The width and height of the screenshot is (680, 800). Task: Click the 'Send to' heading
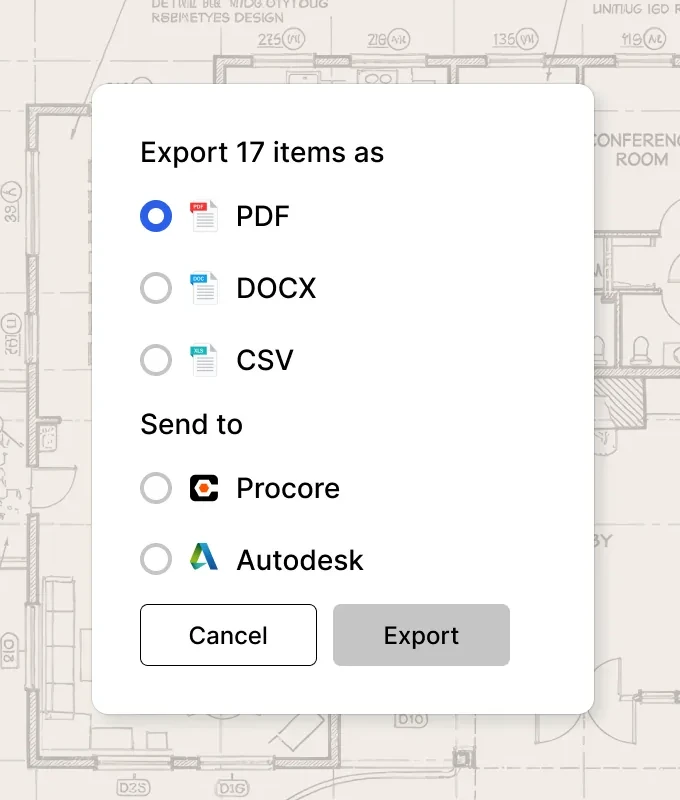coord(191,424)
